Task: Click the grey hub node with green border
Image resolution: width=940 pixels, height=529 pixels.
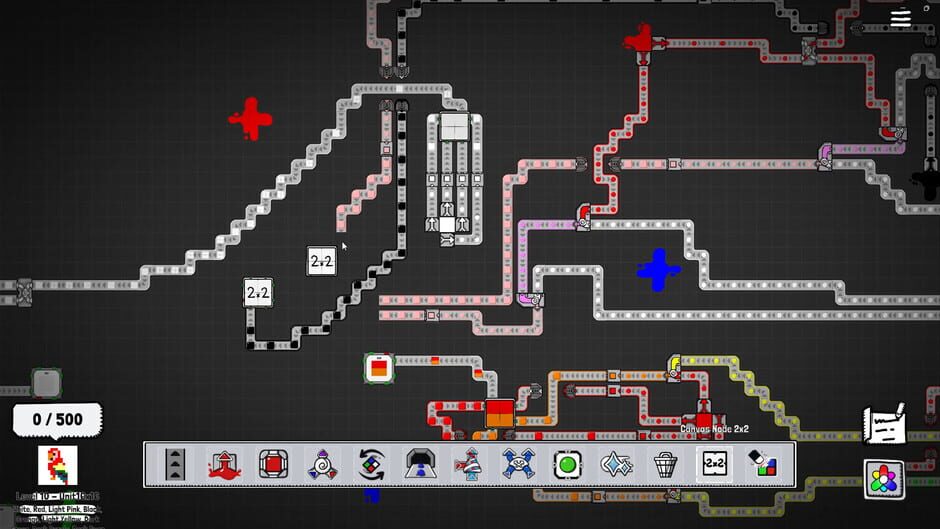Action: [46, 383]
